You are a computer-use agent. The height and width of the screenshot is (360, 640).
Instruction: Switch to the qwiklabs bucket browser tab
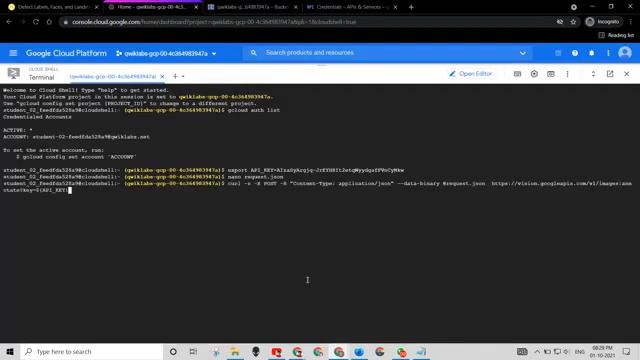pyautogui.click(x=252, y=7)
